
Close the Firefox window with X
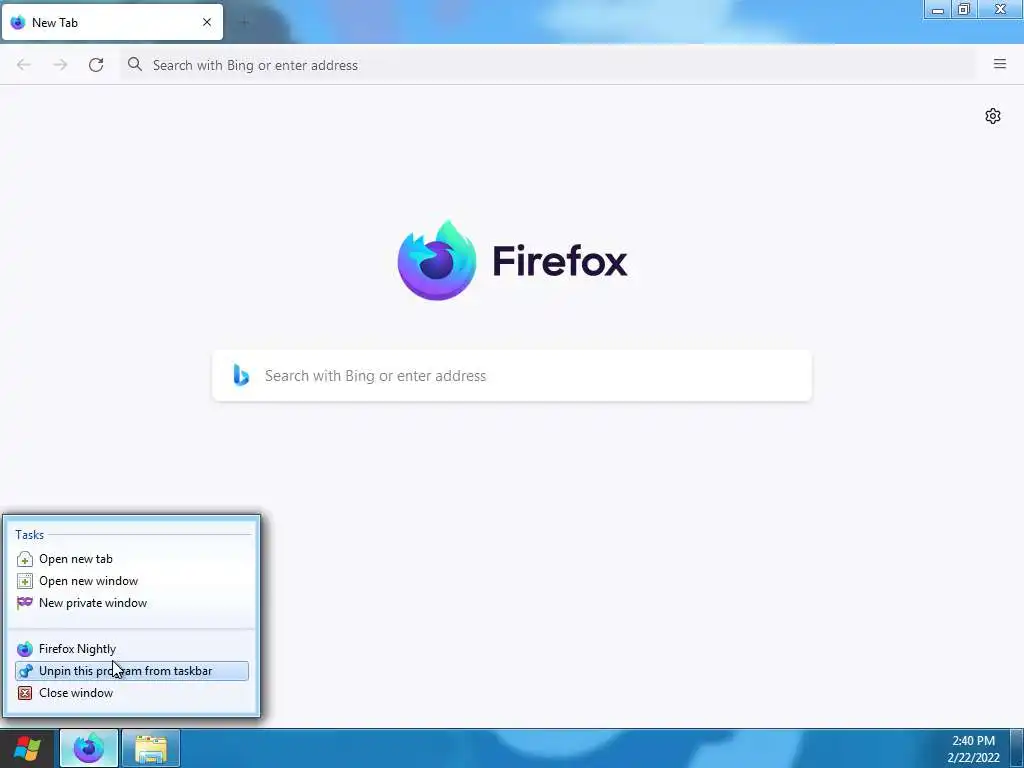(x=1000, y=9)
